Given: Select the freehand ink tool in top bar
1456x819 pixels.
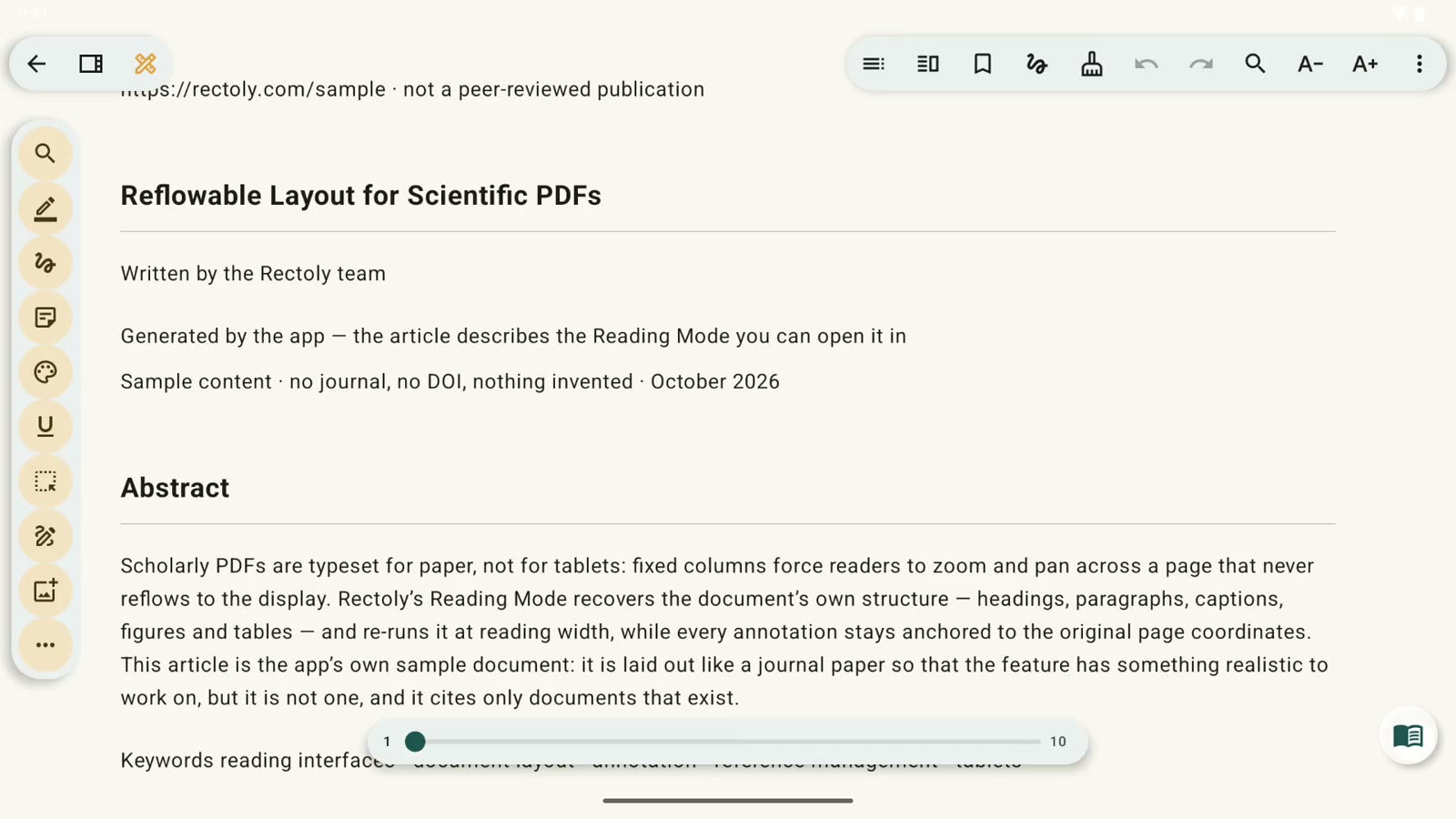Looking at the screenshot, I should tap(1037, 64).
